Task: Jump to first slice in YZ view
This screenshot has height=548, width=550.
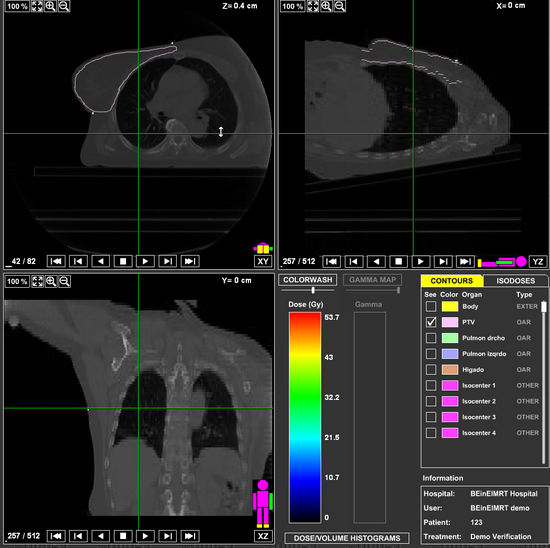Action: pyautogui.click(x=331, y=261)
